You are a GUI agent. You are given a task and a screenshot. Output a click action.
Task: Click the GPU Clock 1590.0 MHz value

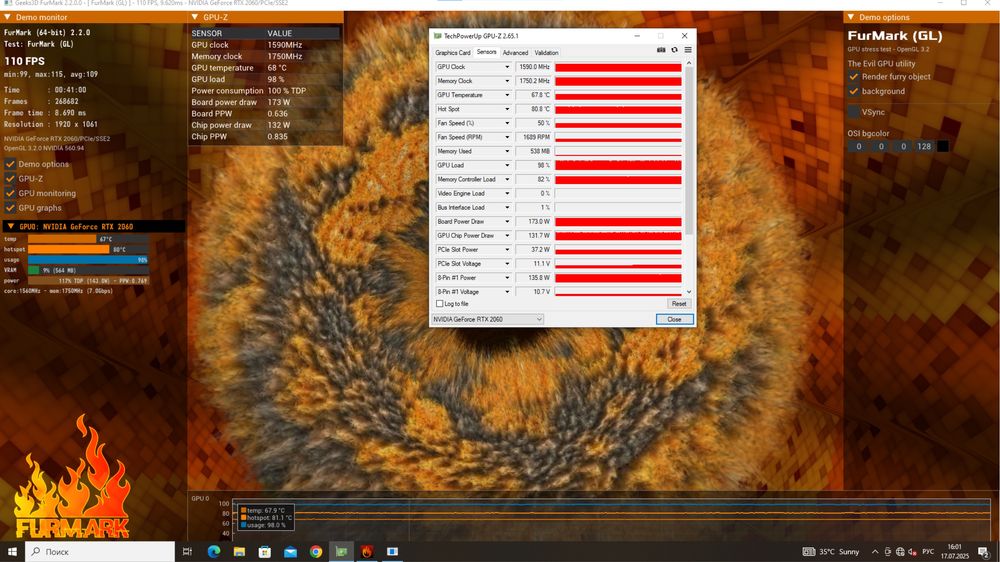pyautogui.click(x=533, y=67)
